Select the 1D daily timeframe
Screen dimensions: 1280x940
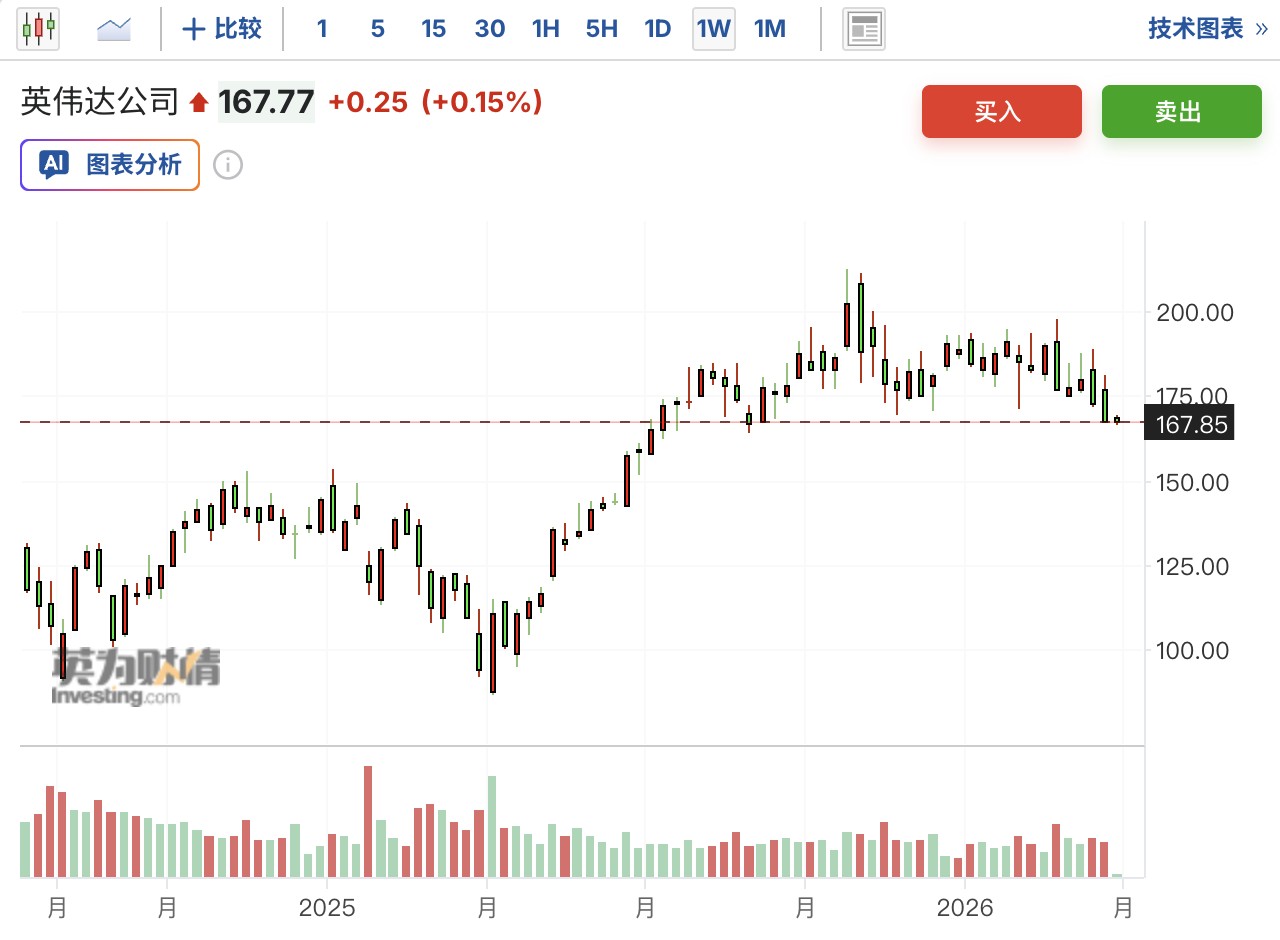(658, 29)
